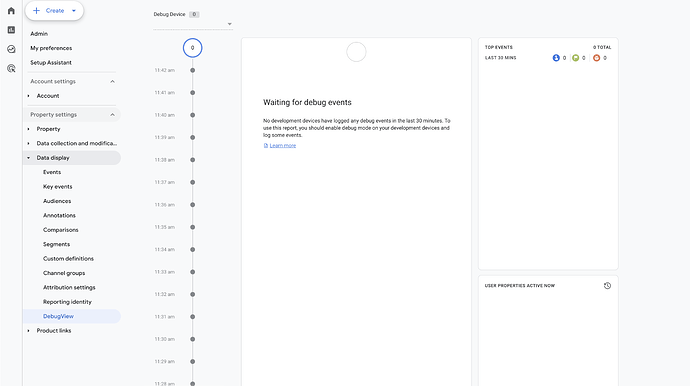Click the blue top events counter icon

[556, 58]
